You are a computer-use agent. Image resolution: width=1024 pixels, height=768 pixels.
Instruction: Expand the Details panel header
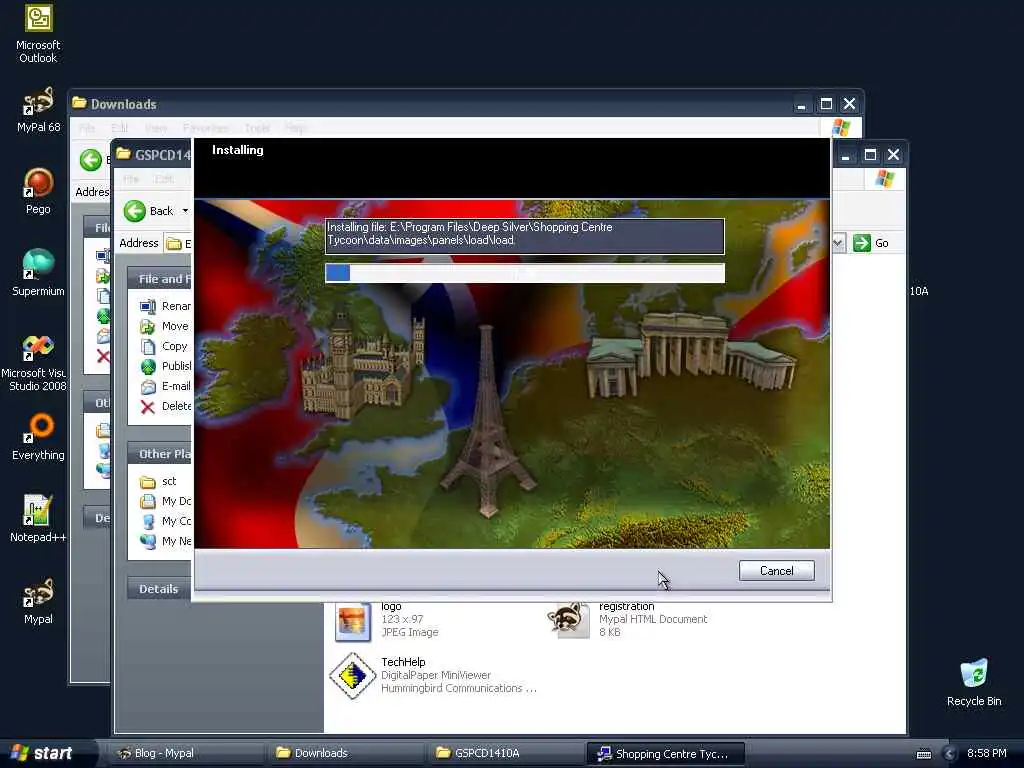click(159, 588)
